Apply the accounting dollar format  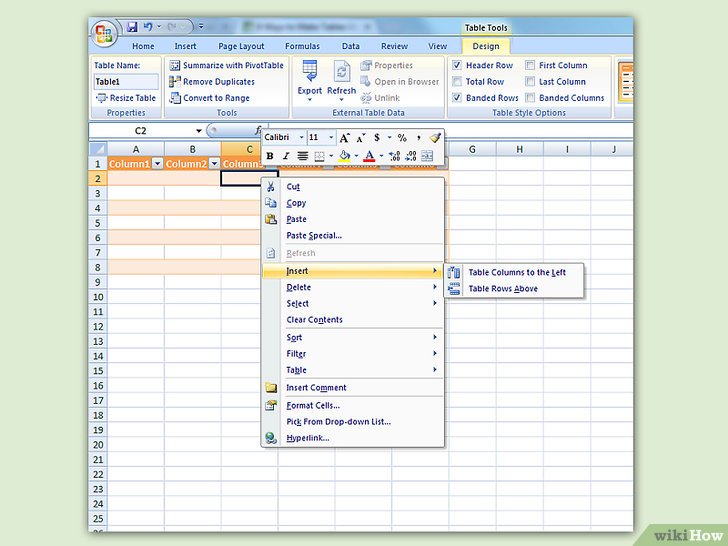point(377,138)
